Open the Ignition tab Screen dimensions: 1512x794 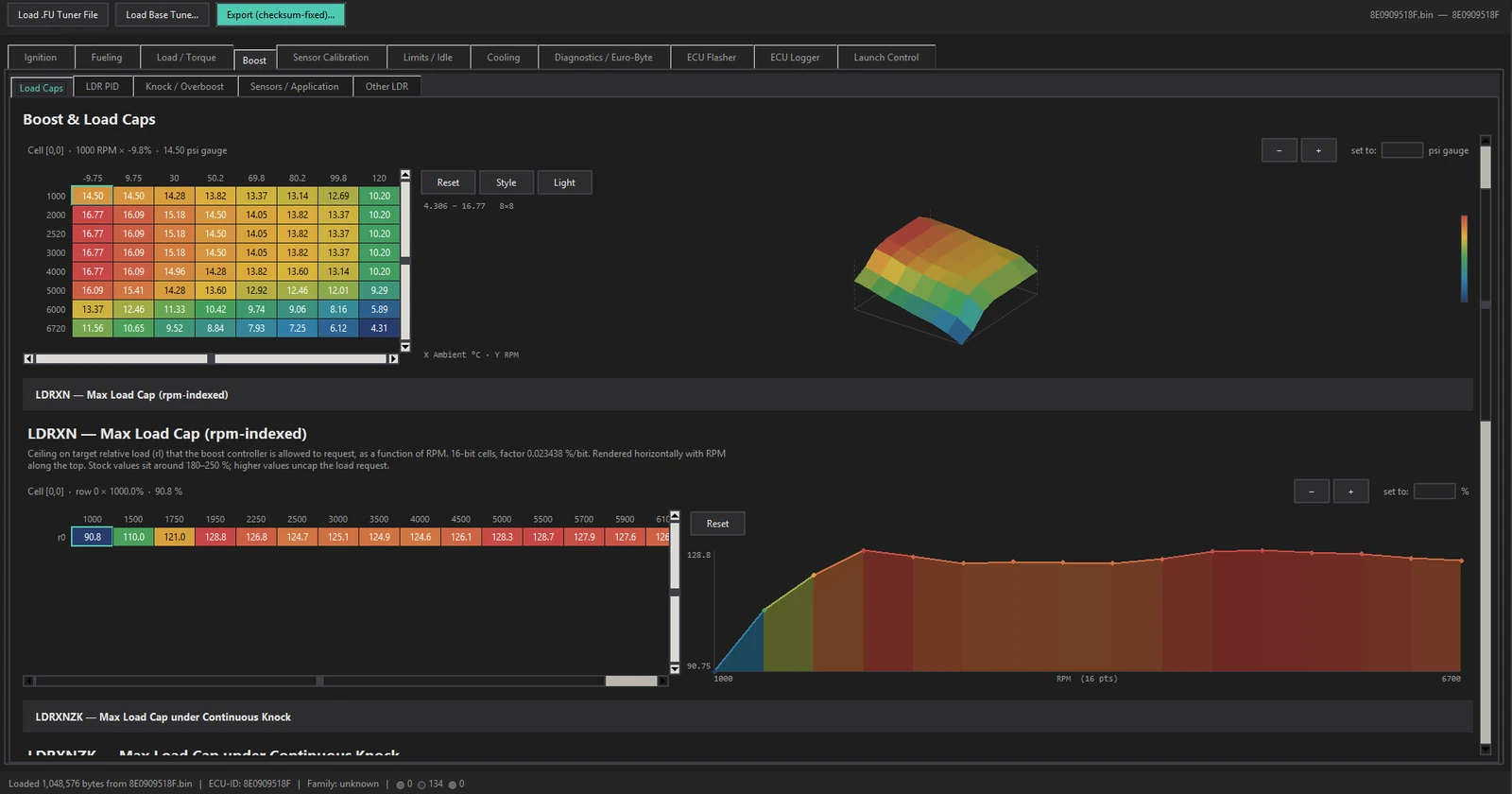click(x=41, y=58)
